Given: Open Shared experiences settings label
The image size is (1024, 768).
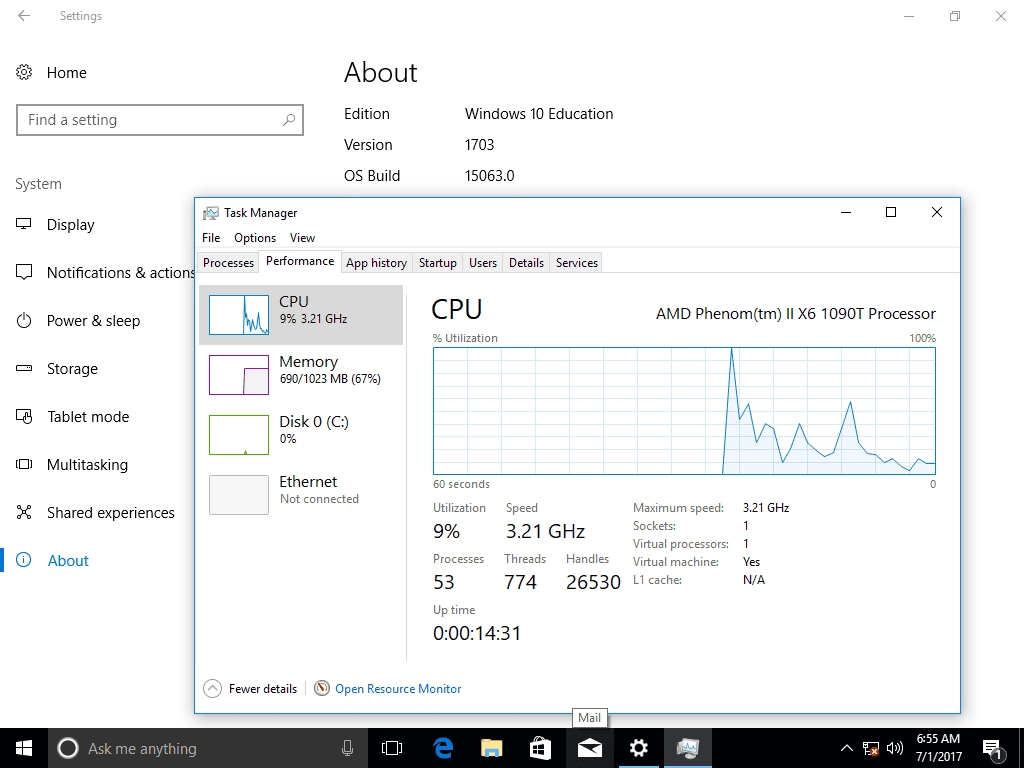Looking at the screenshot, I should (x=111, y=513).
